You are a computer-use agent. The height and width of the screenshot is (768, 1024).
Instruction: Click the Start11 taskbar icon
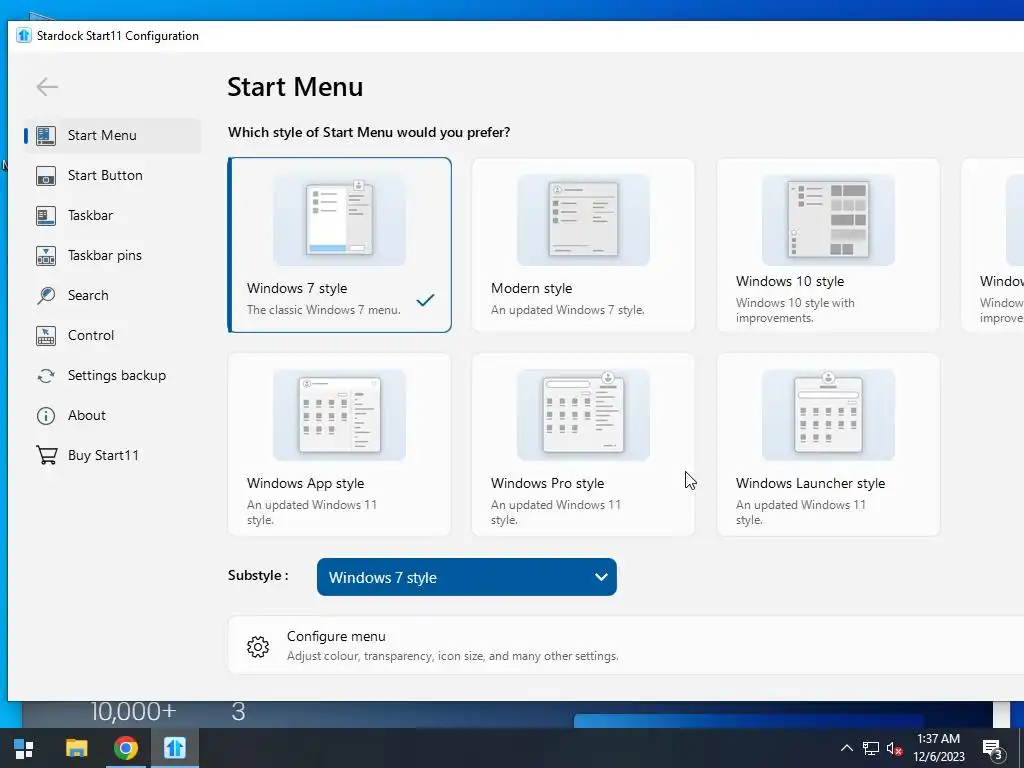[174, 748]
